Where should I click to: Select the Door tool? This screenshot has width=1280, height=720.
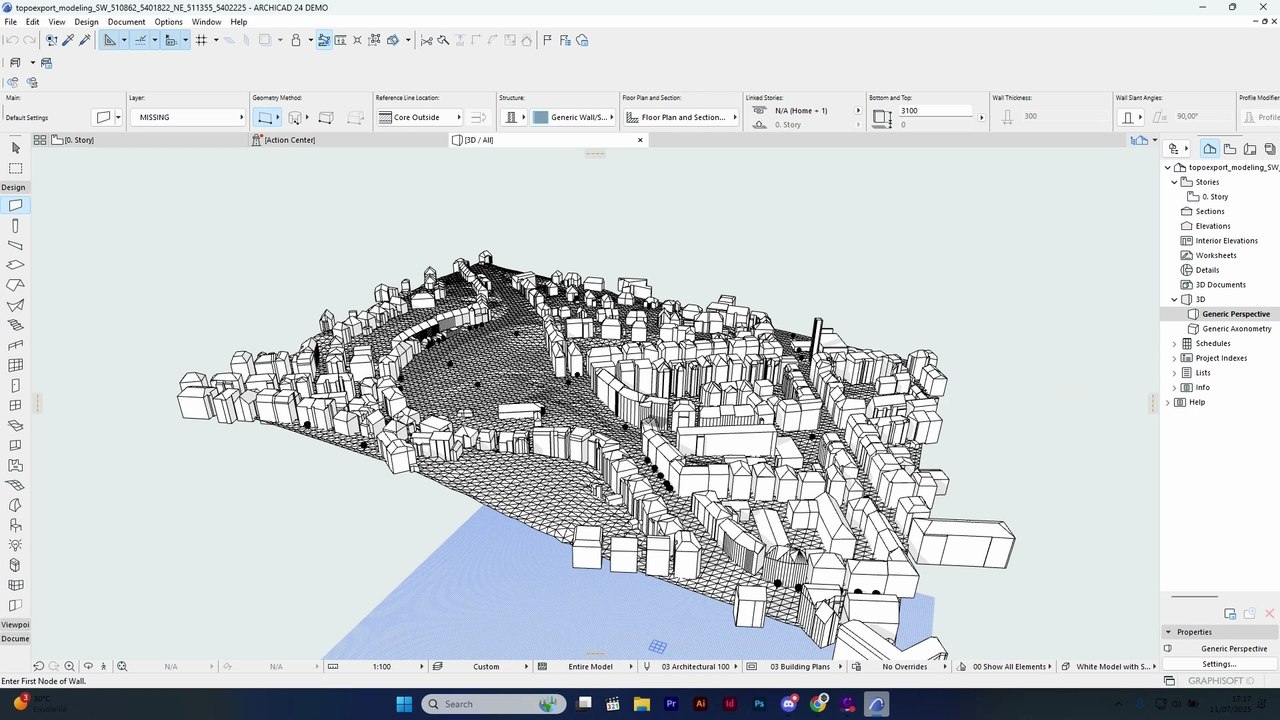[x=15, y=385]
